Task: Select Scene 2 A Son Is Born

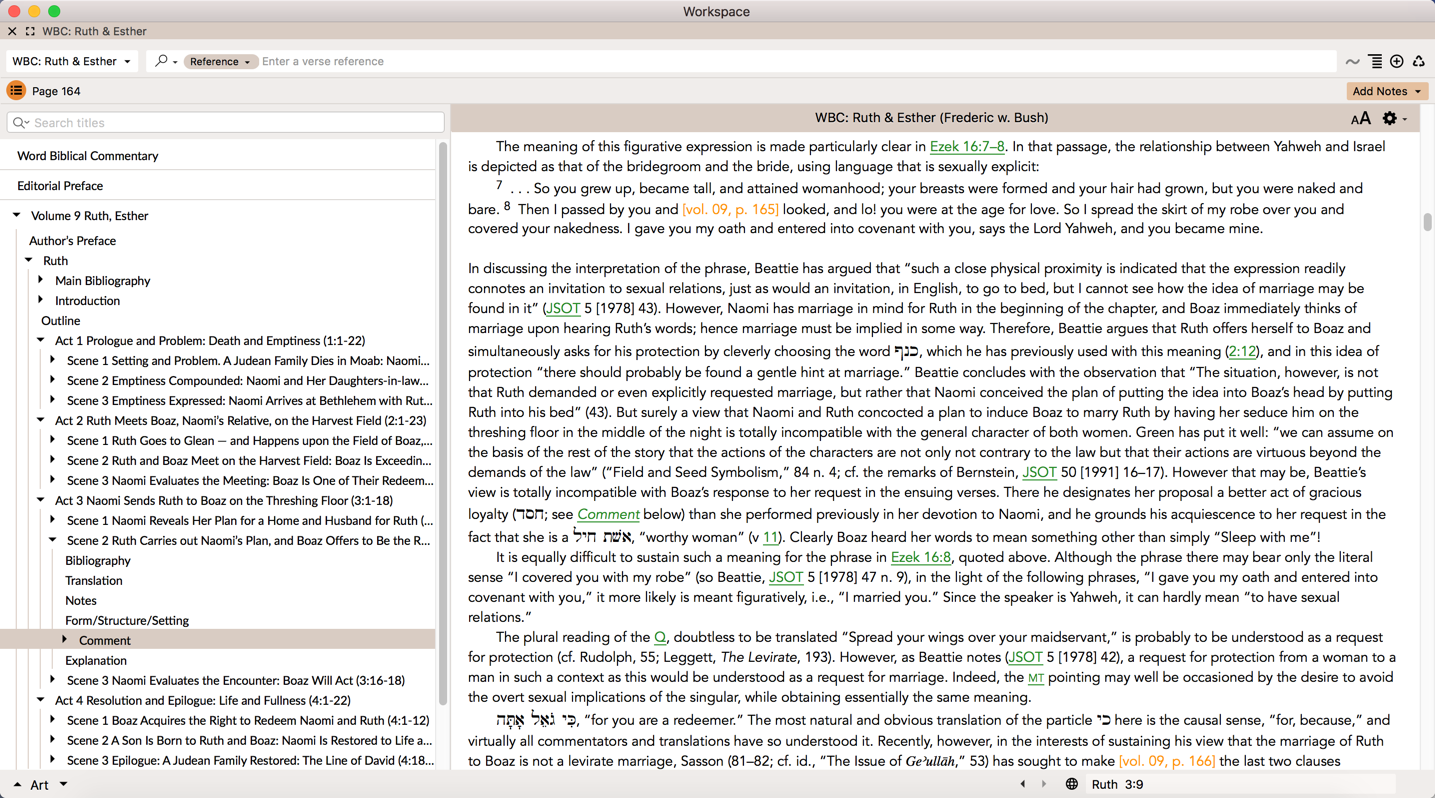Action: [250, 741]
